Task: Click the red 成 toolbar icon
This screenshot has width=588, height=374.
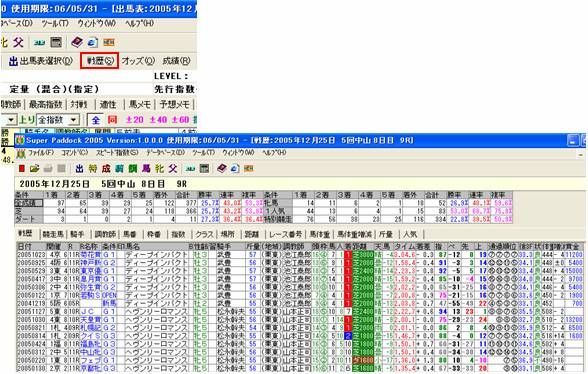Action: click(106, 169)
